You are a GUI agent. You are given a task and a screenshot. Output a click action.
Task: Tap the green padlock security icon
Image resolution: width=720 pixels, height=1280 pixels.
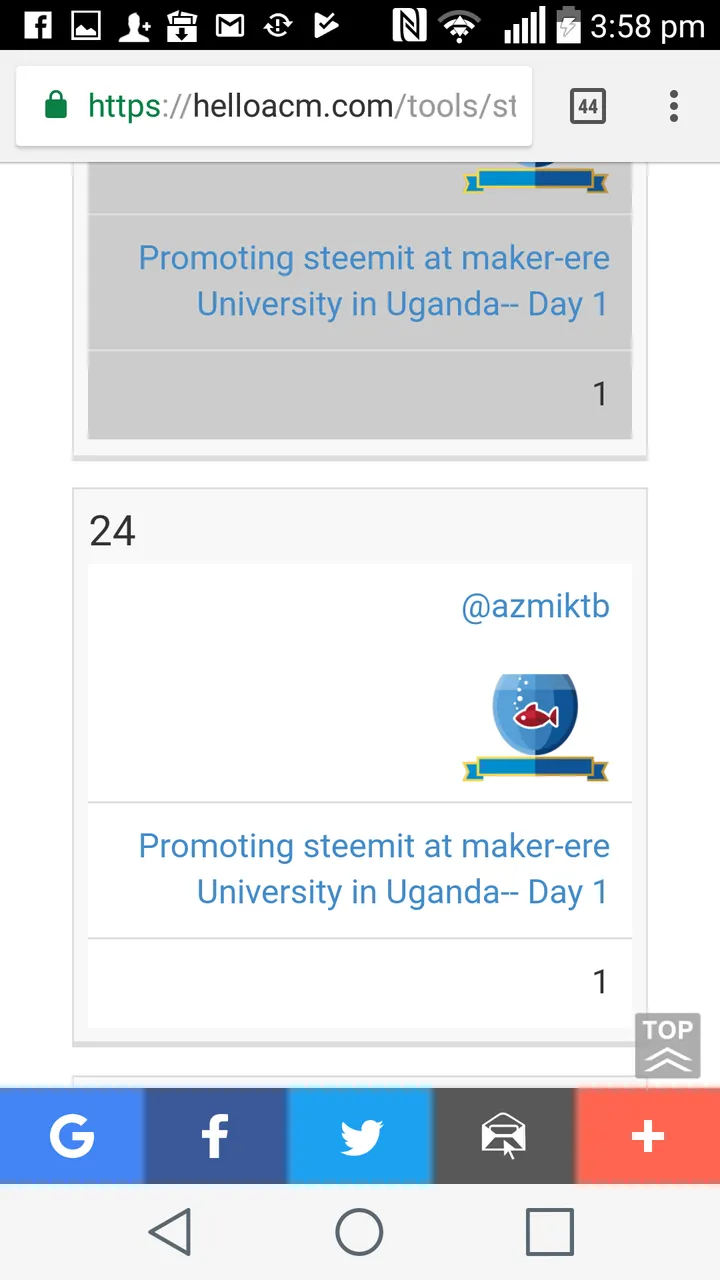coord(56,105)
